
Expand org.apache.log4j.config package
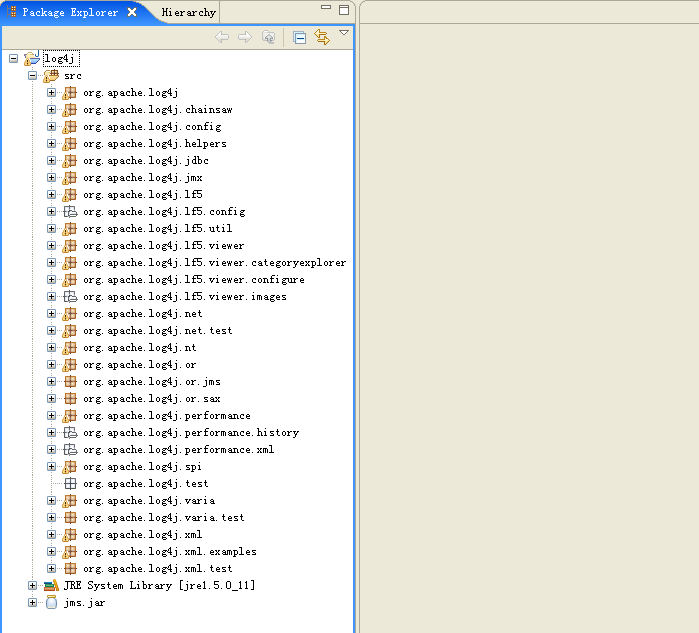click(52, 127)
